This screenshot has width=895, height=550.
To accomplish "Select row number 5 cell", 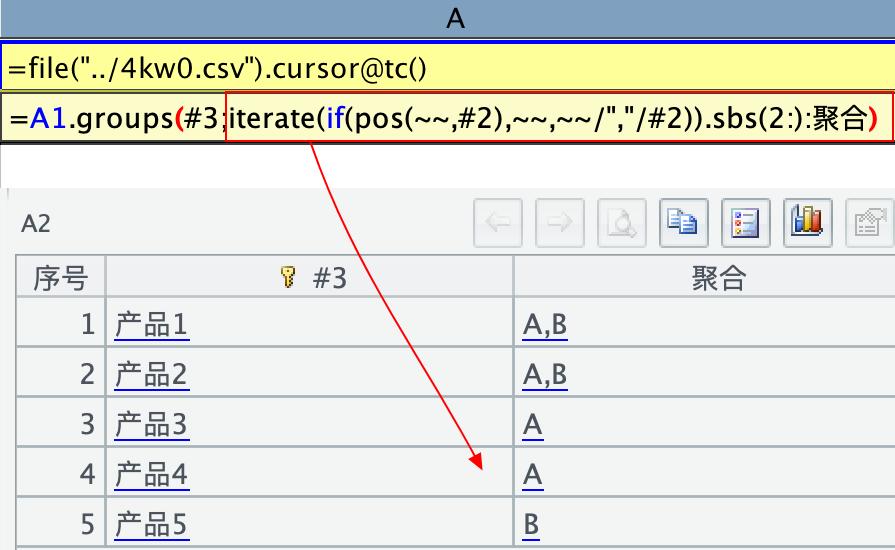I will [x=61, y=521].
